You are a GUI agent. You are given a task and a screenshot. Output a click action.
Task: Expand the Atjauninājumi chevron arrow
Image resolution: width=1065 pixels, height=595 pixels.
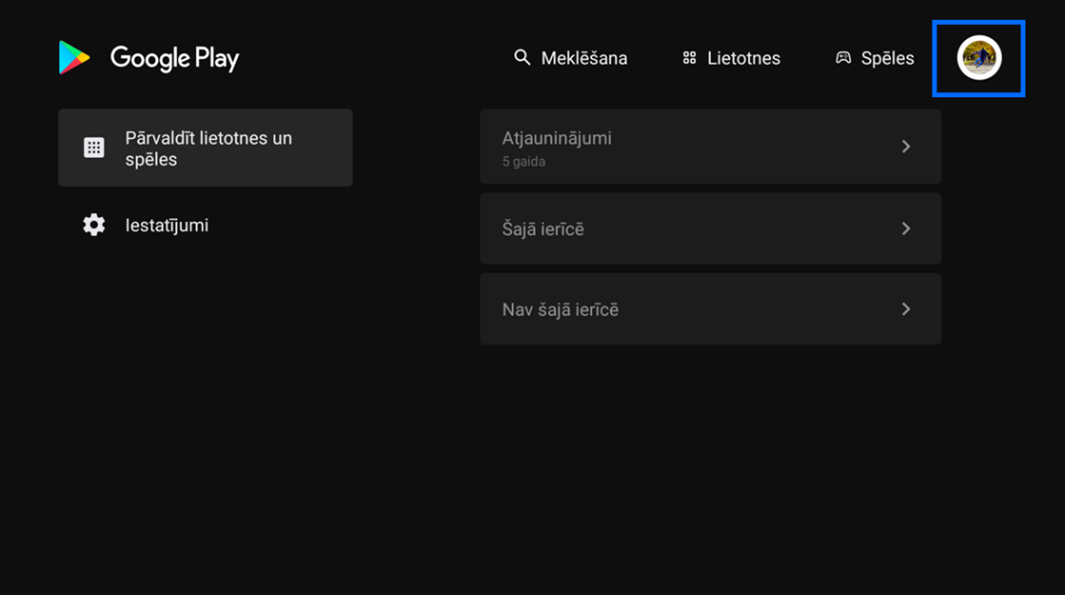tap(905, 146)
